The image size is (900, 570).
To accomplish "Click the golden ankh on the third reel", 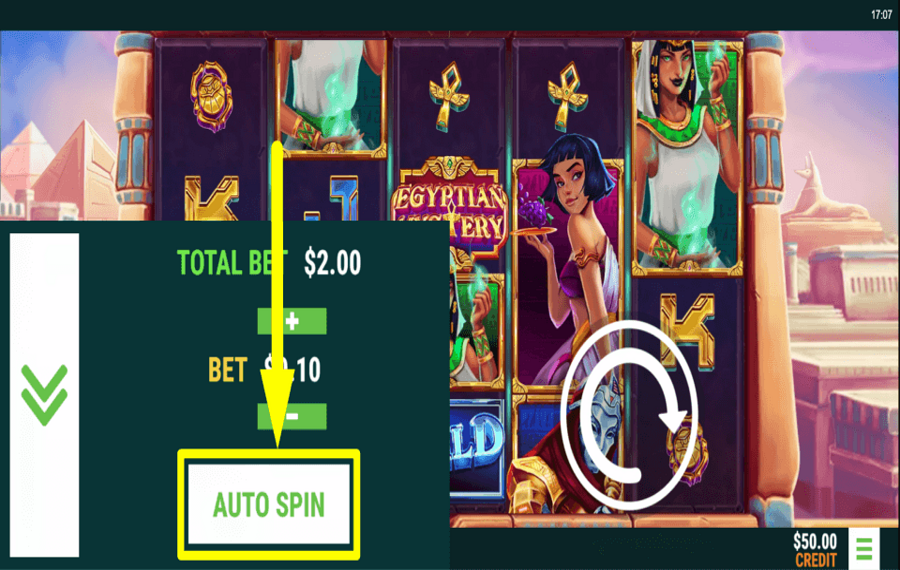I will point(449,96).
